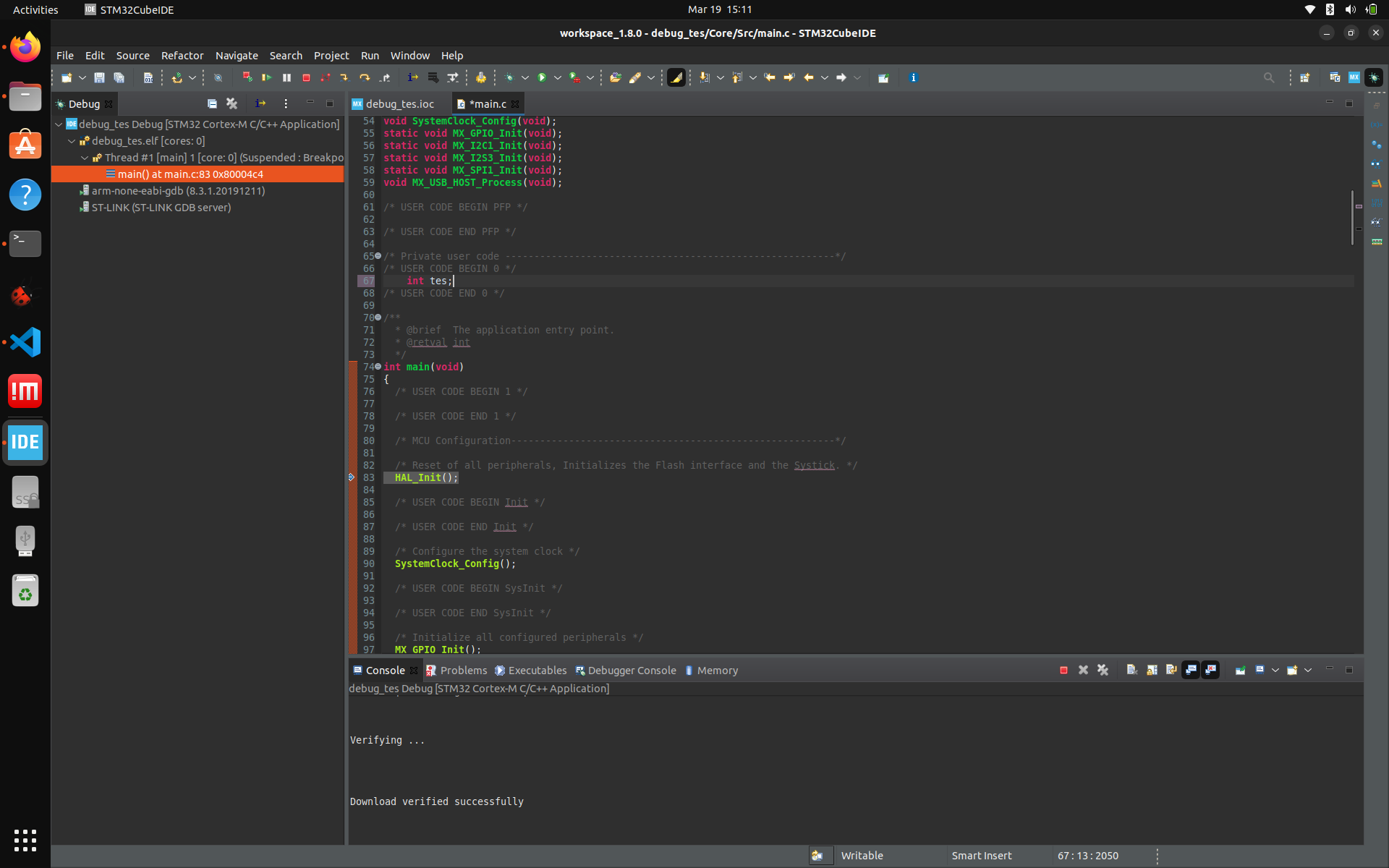Click the Disconnect debug icon

click(326, 78)
